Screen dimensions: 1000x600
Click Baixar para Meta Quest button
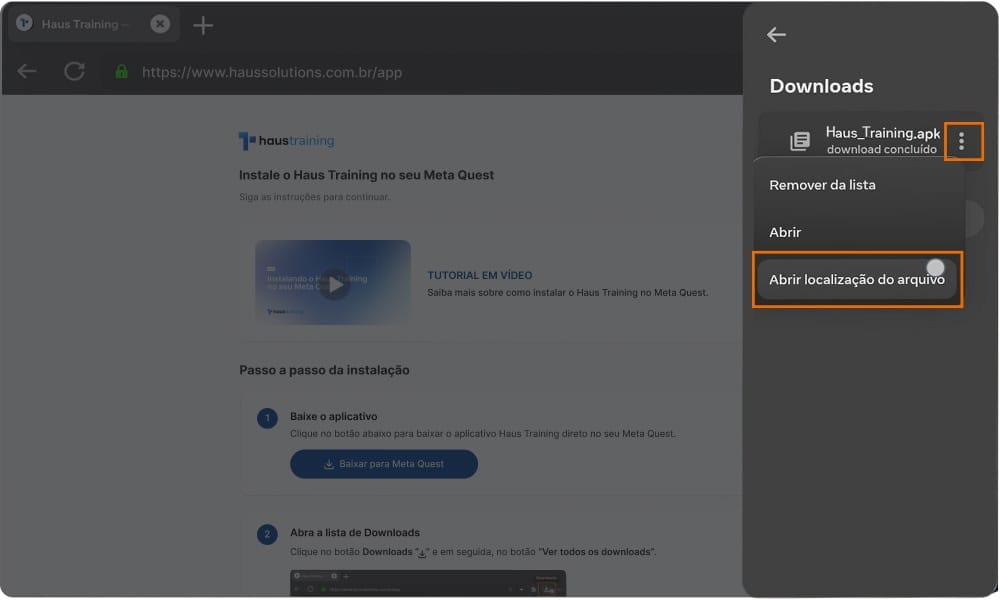[384, 464]
